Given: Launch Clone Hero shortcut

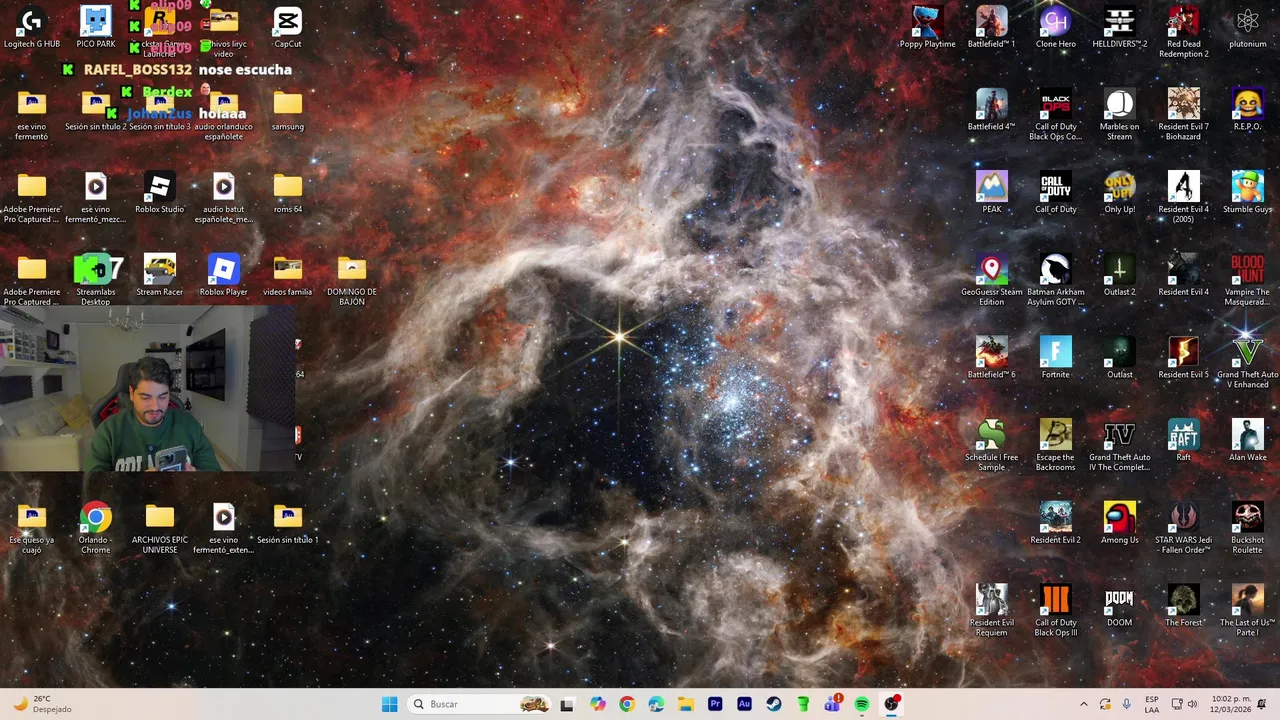Looking at the screenshot, I should [1055, 27].
